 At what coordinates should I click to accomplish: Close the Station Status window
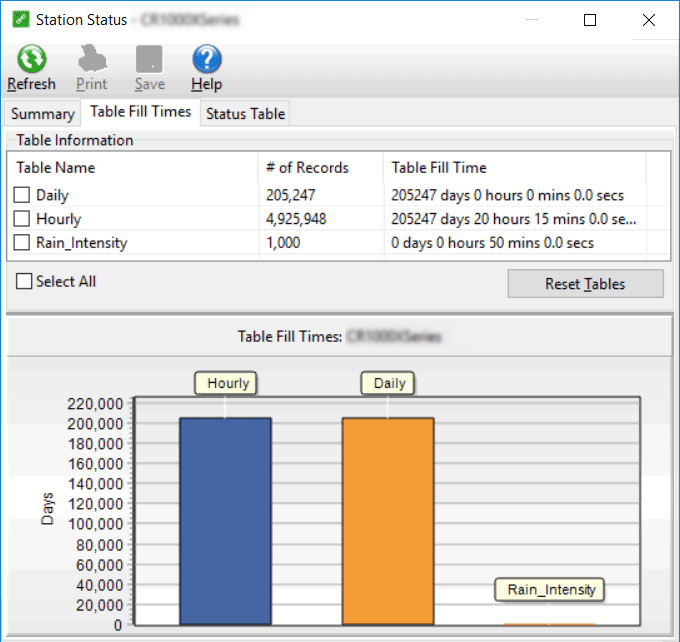pos(649,20)
